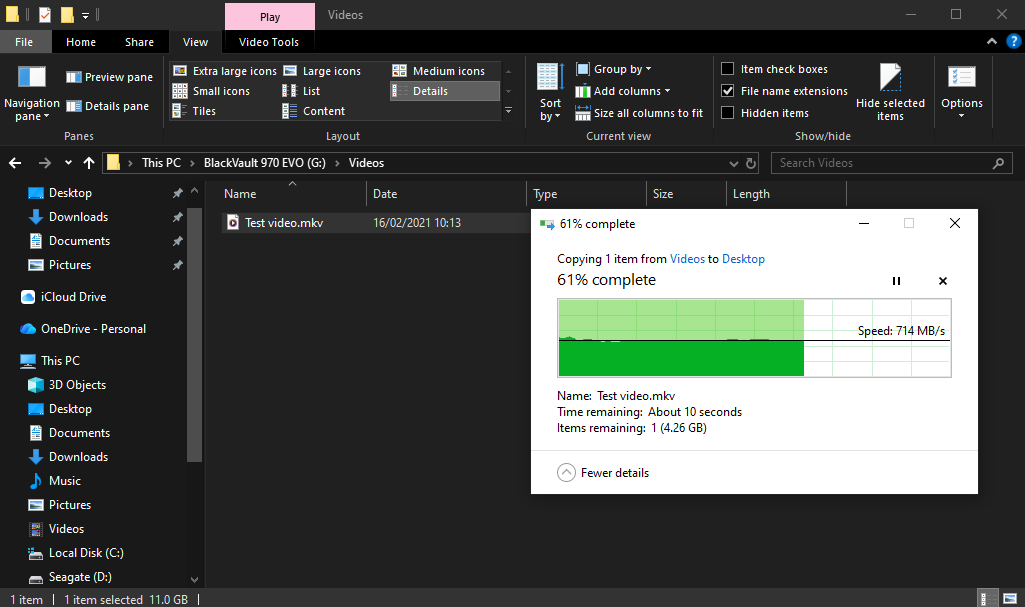This screenshot has height=607, width=1025.
Task: Select Large icons layout
Action: (x=322, y=71)
